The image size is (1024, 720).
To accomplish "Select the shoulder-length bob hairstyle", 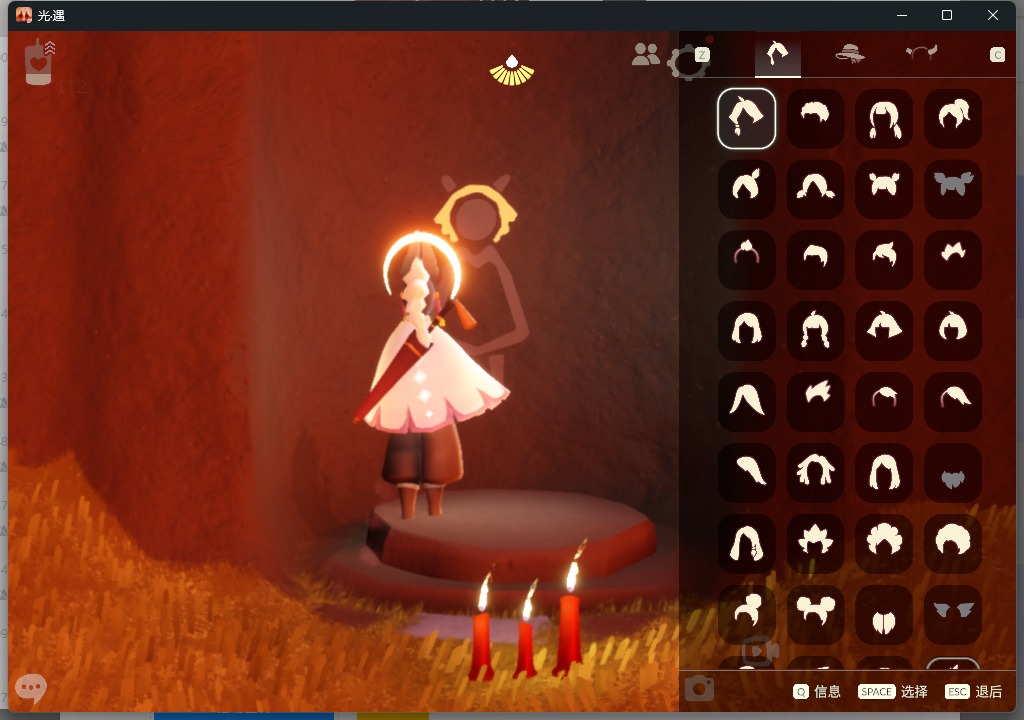I will click(x=746, y=331).
